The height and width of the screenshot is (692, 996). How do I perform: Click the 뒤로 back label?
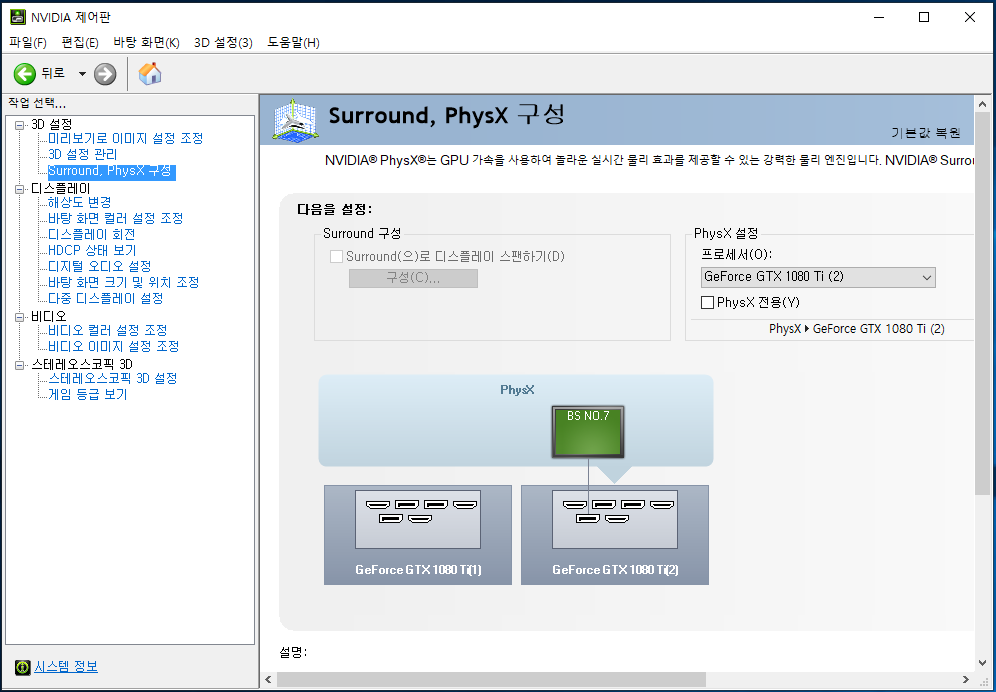(53, 74)
